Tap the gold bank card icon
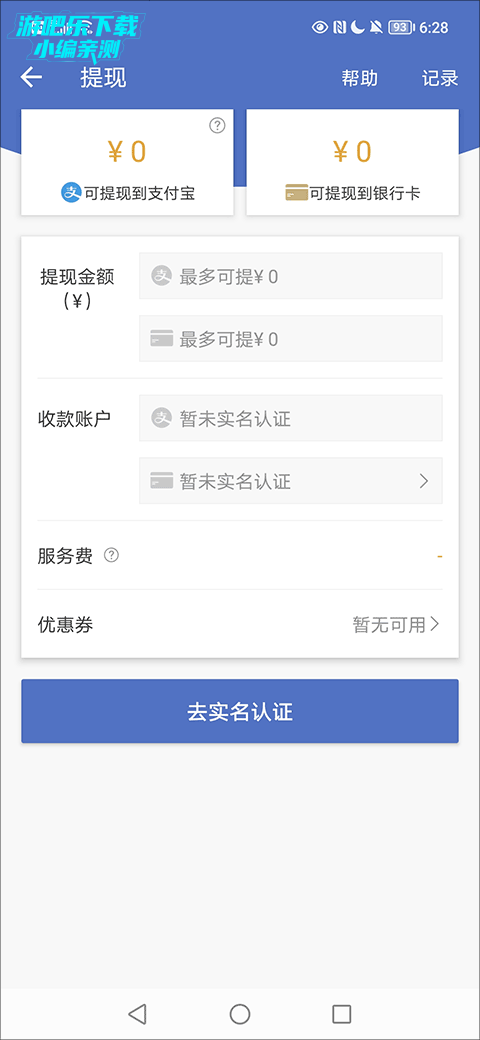Screen dimensions: 480x1040 coord(296,194)
